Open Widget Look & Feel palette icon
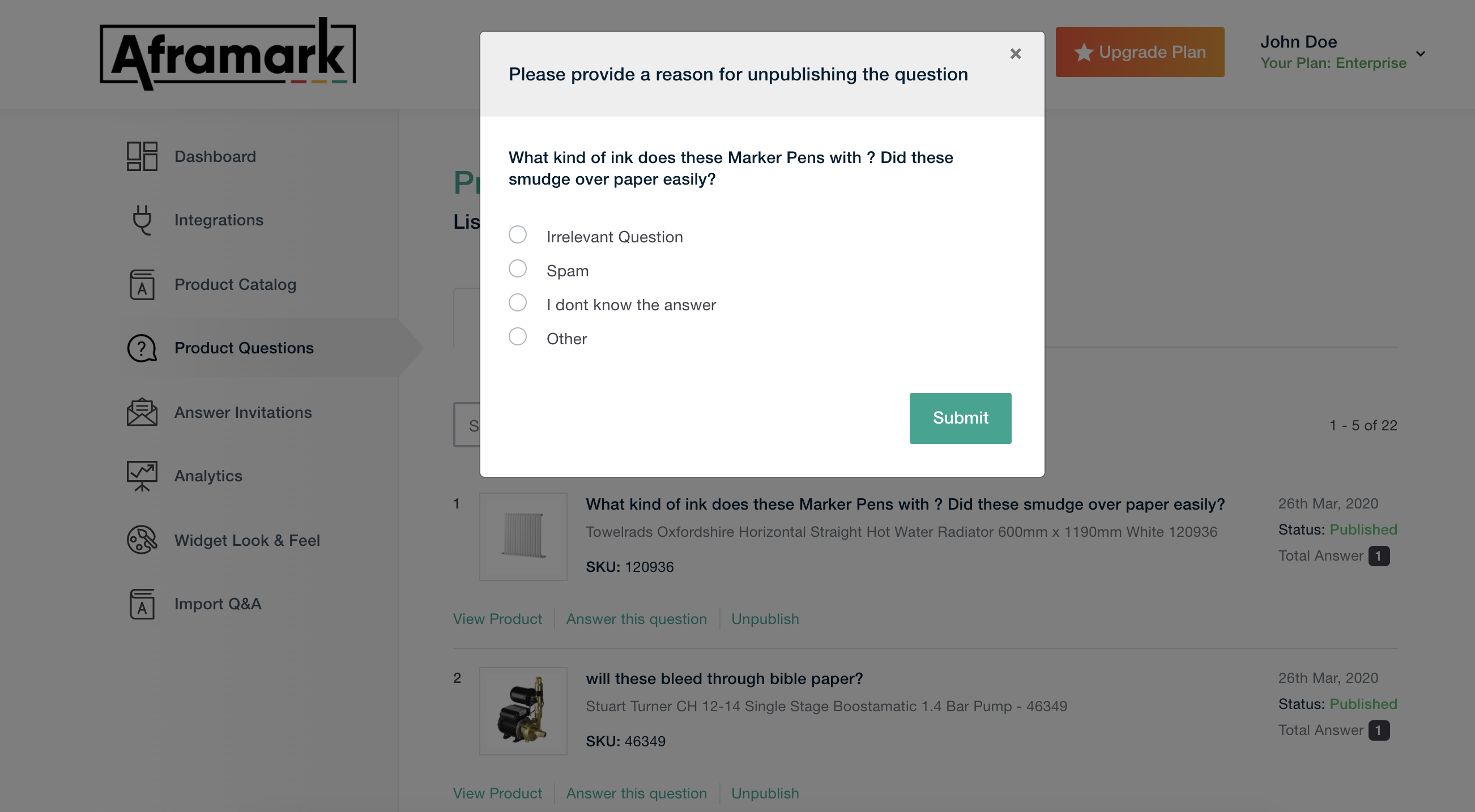 [x=142, y=540]
